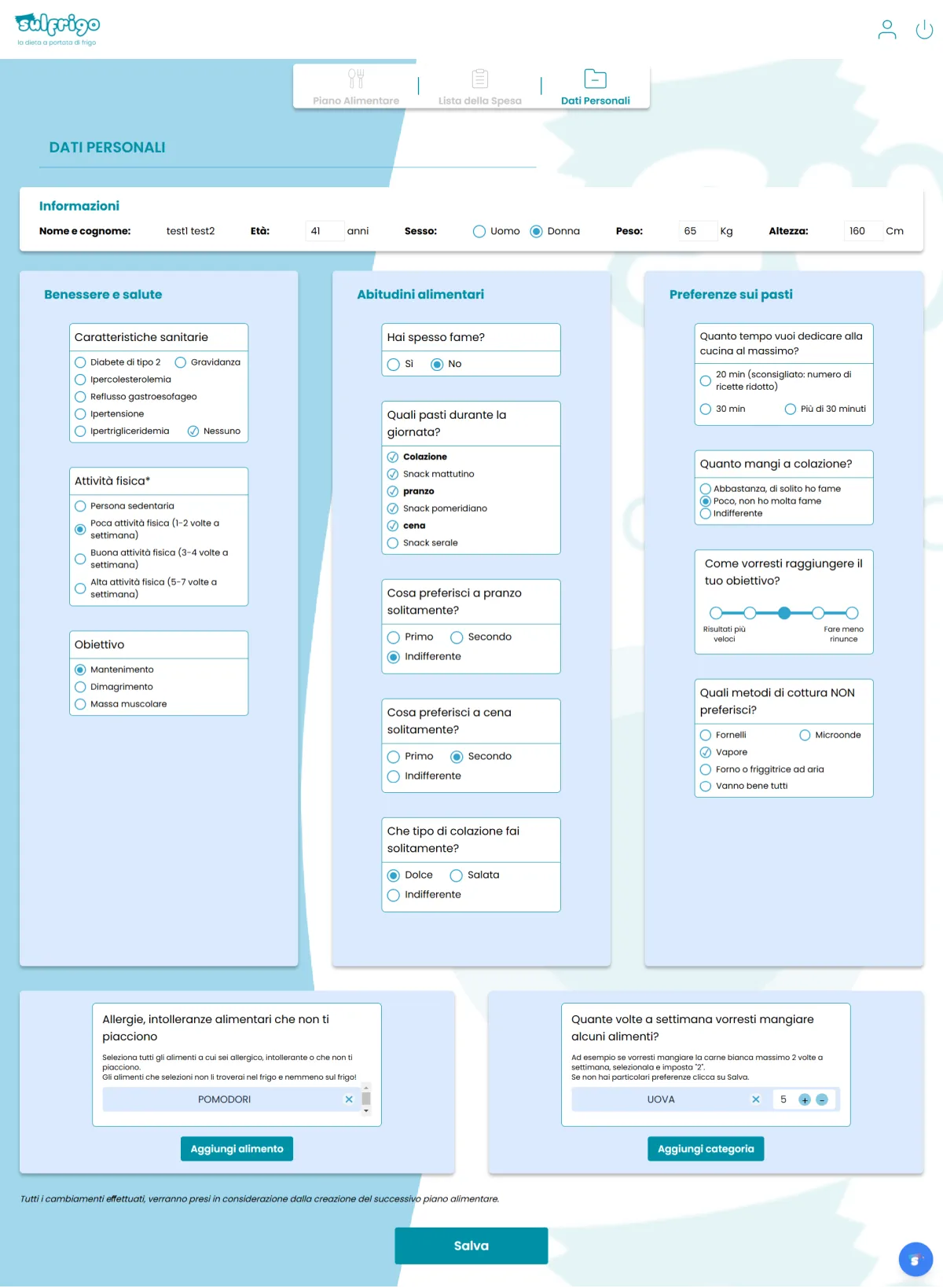Select Uomo as sex
The width and height of the screenshot is (943, 1288).
[479, 231]
